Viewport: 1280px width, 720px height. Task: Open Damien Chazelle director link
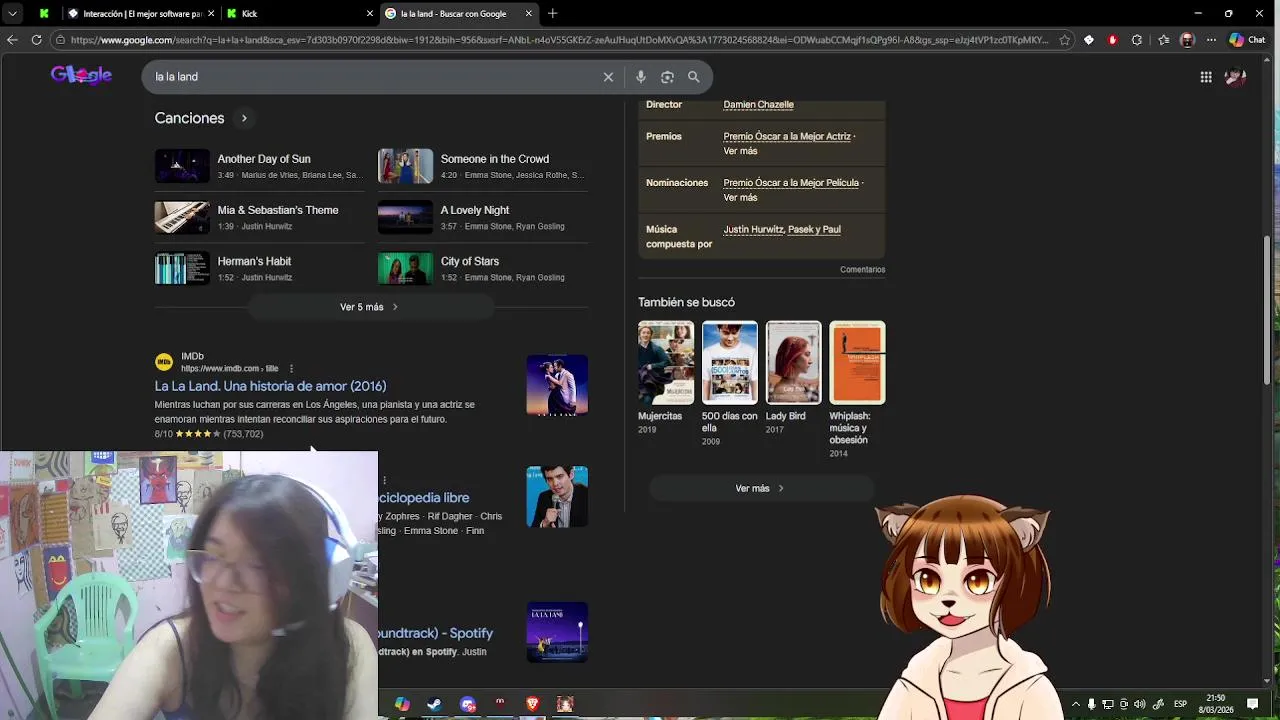[758, 104]
